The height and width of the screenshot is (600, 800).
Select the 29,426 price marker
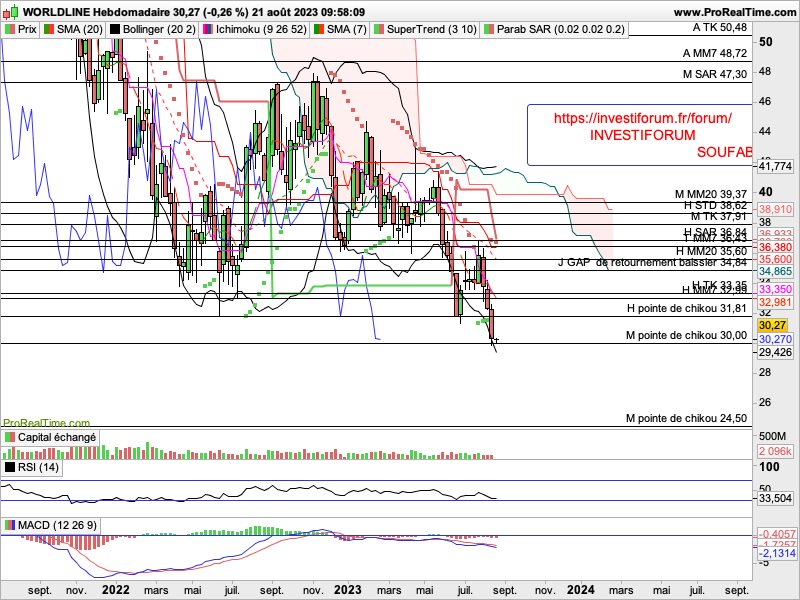click(x=776, y=353)
